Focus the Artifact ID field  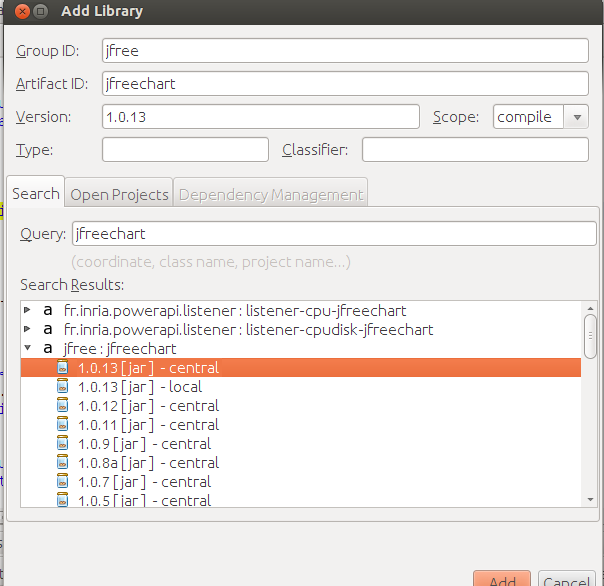coord(345,84)
